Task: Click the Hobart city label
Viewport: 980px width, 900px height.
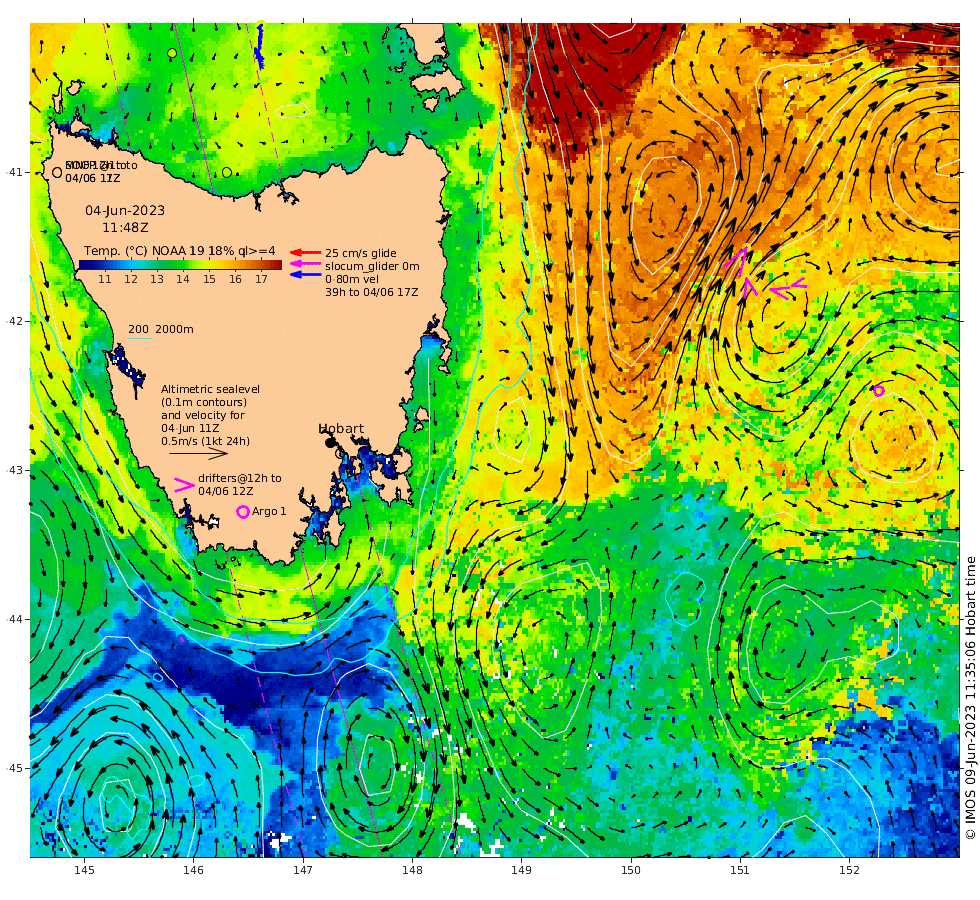Action: pos(341,428)
